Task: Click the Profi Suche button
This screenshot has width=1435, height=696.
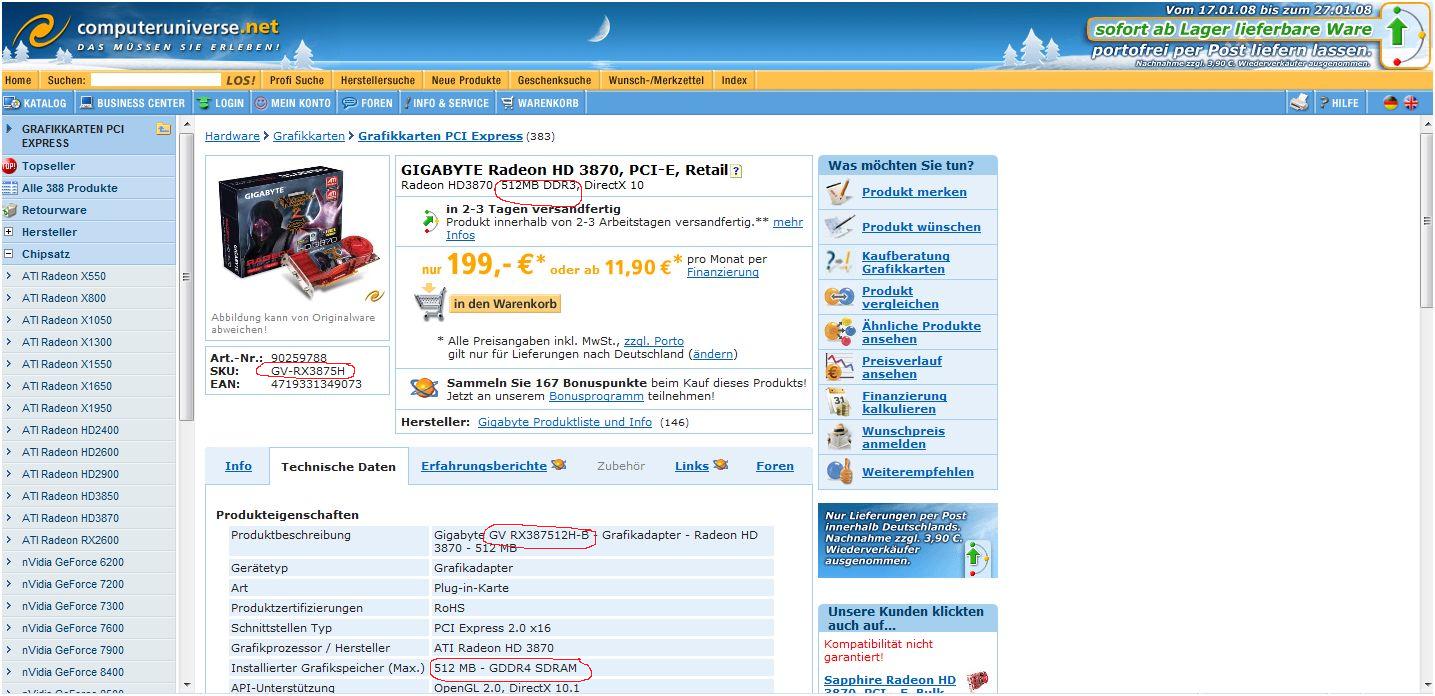Action: click(297, 80)
